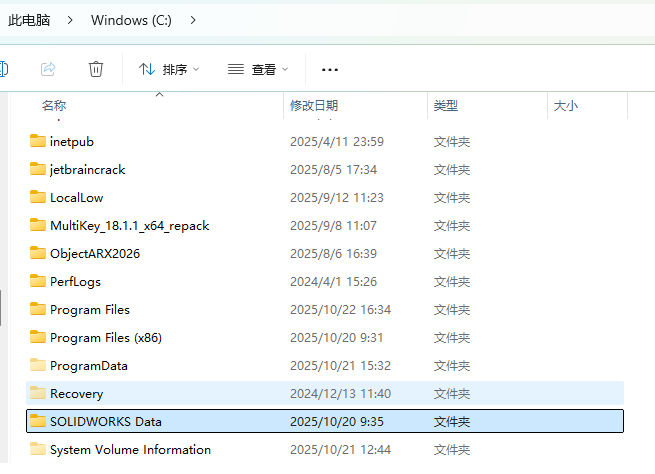Click date 2025/9/8 11:07 of MultiKey
The height and width of the screenshot is (474, 655).
point(333,226)
